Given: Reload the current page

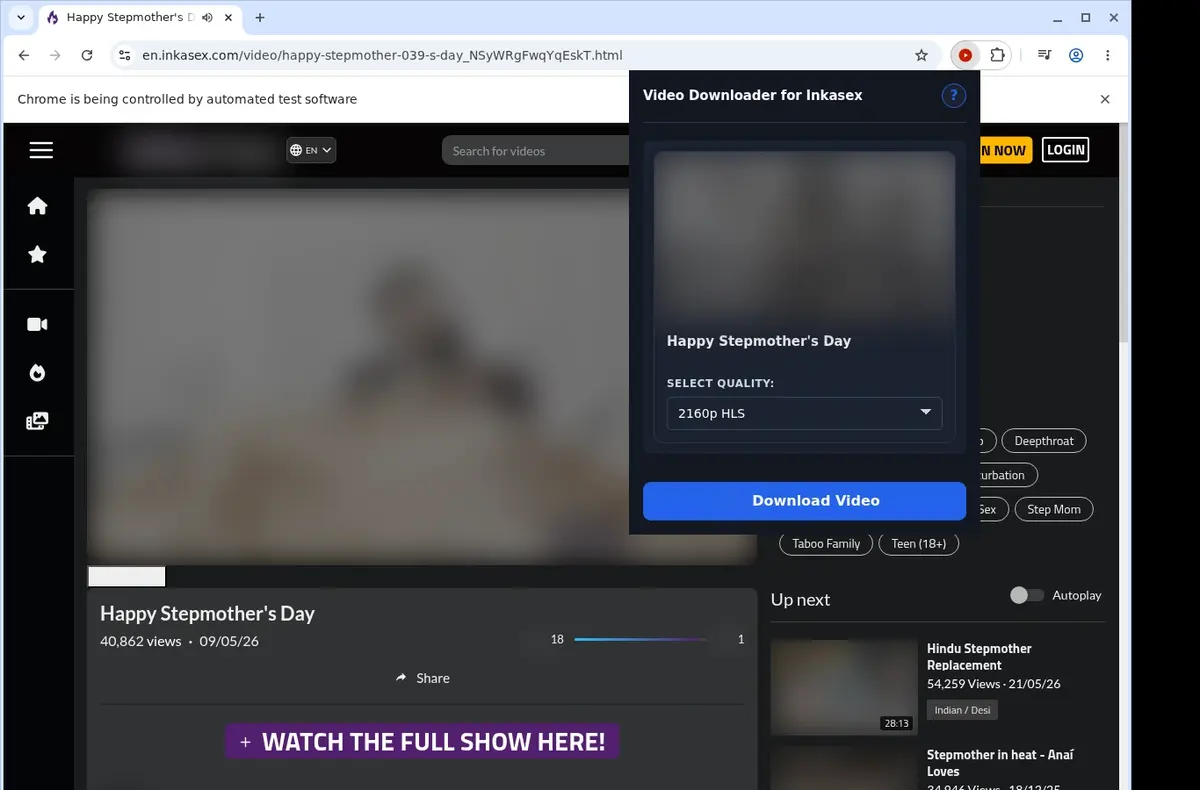Looking at the screenshot, I should tap(87, 56).
